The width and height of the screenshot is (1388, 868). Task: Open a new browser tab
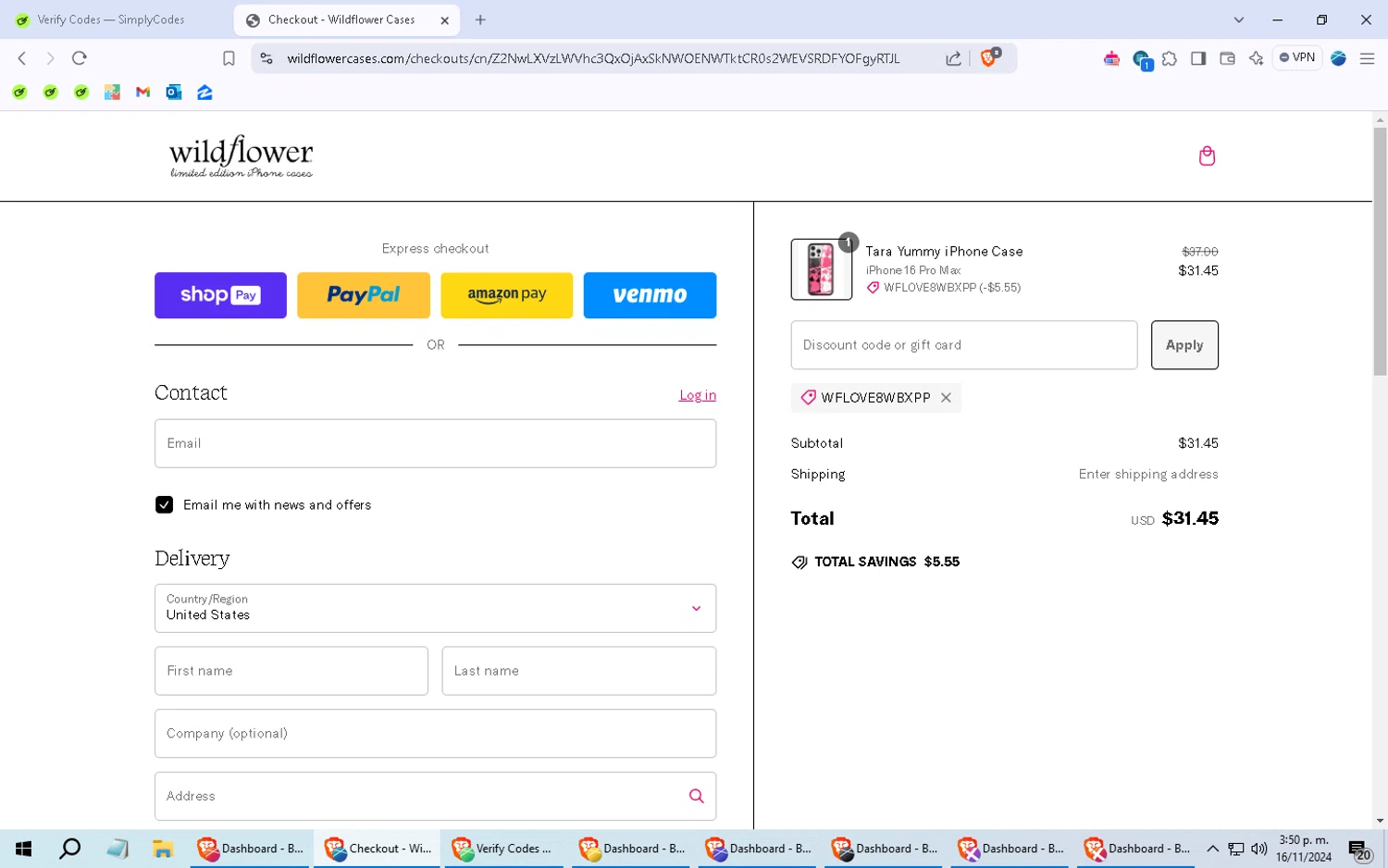480,19
